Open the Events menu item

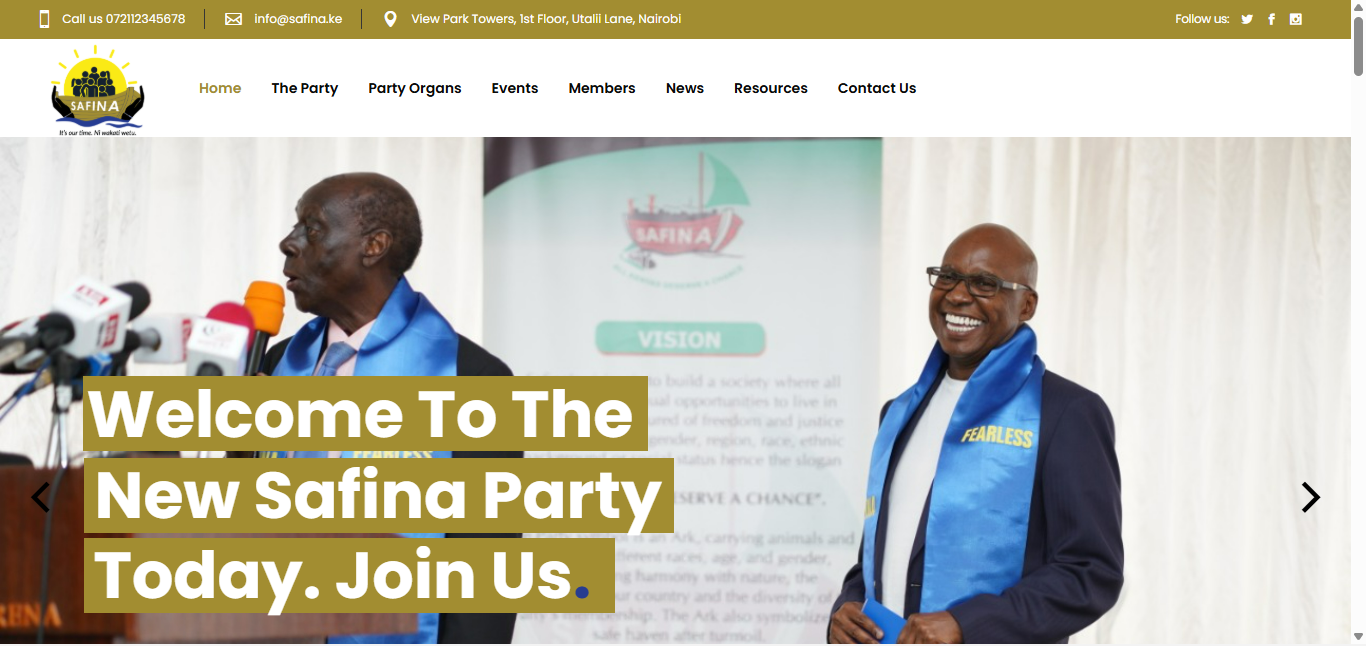click(515, 88)
